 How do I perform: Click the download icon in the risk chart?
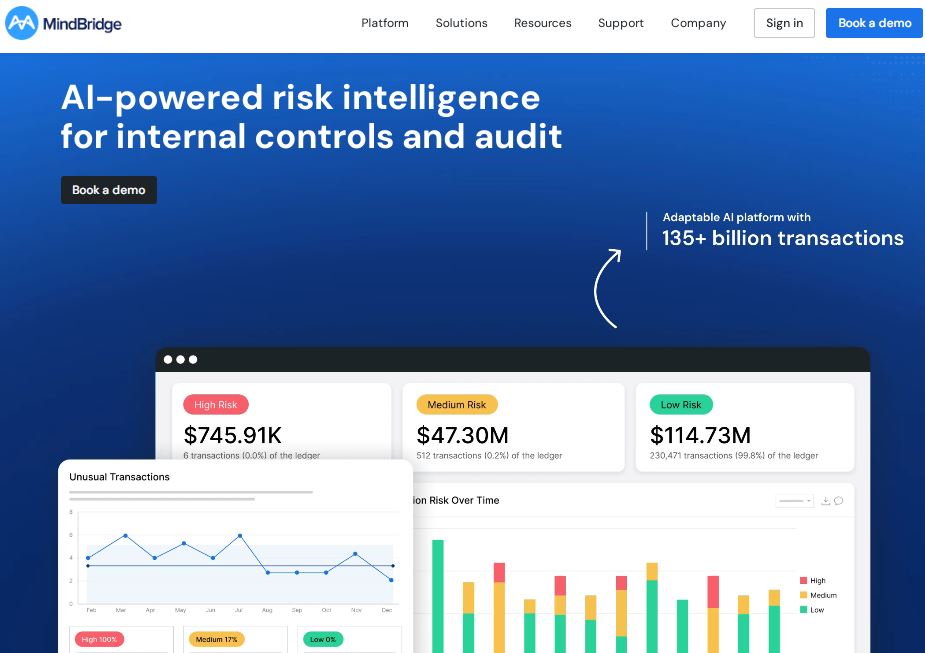825,501
